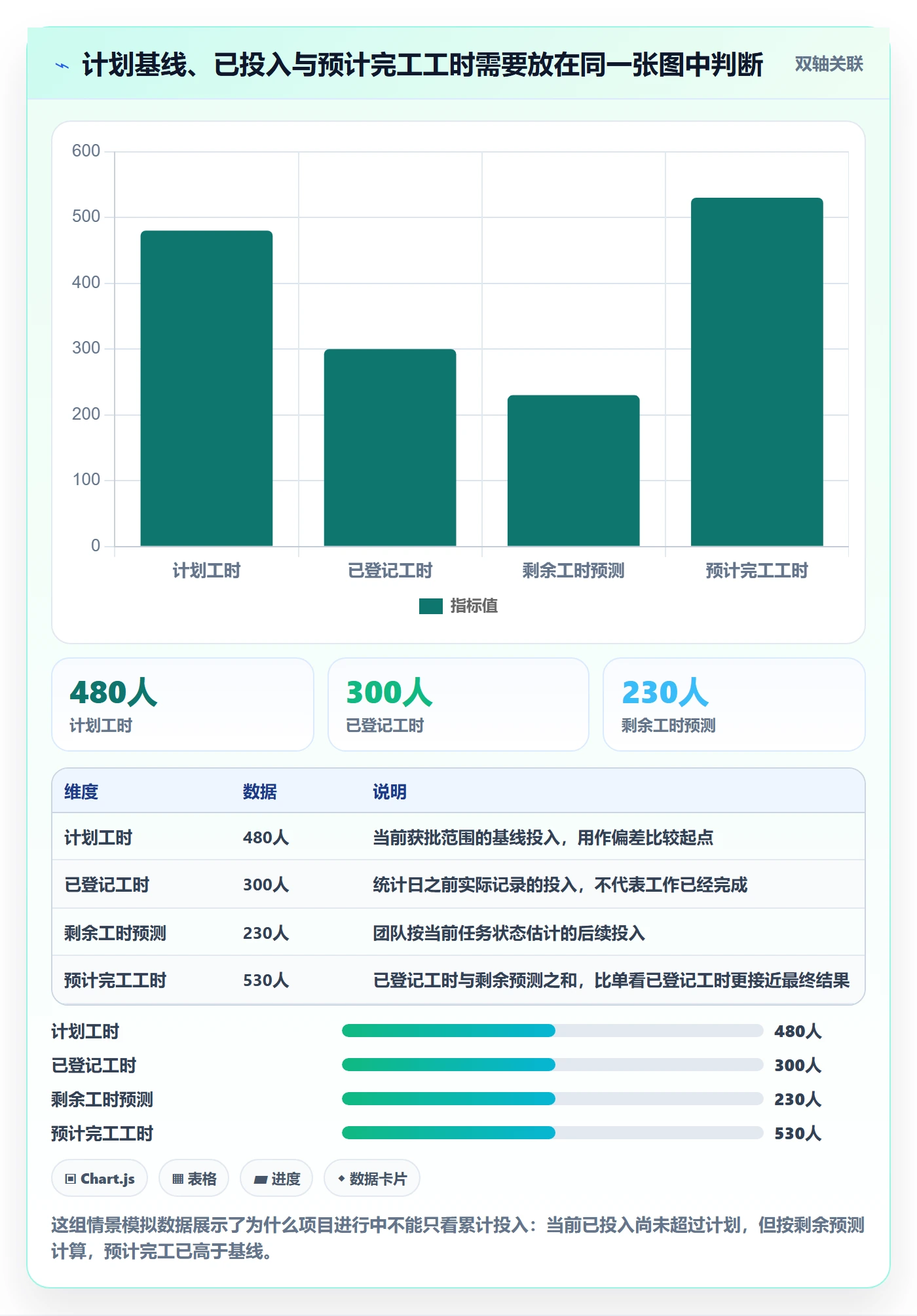Click the 600 y-axis label
Viewport: 917px width, 1316px height.
86,151
